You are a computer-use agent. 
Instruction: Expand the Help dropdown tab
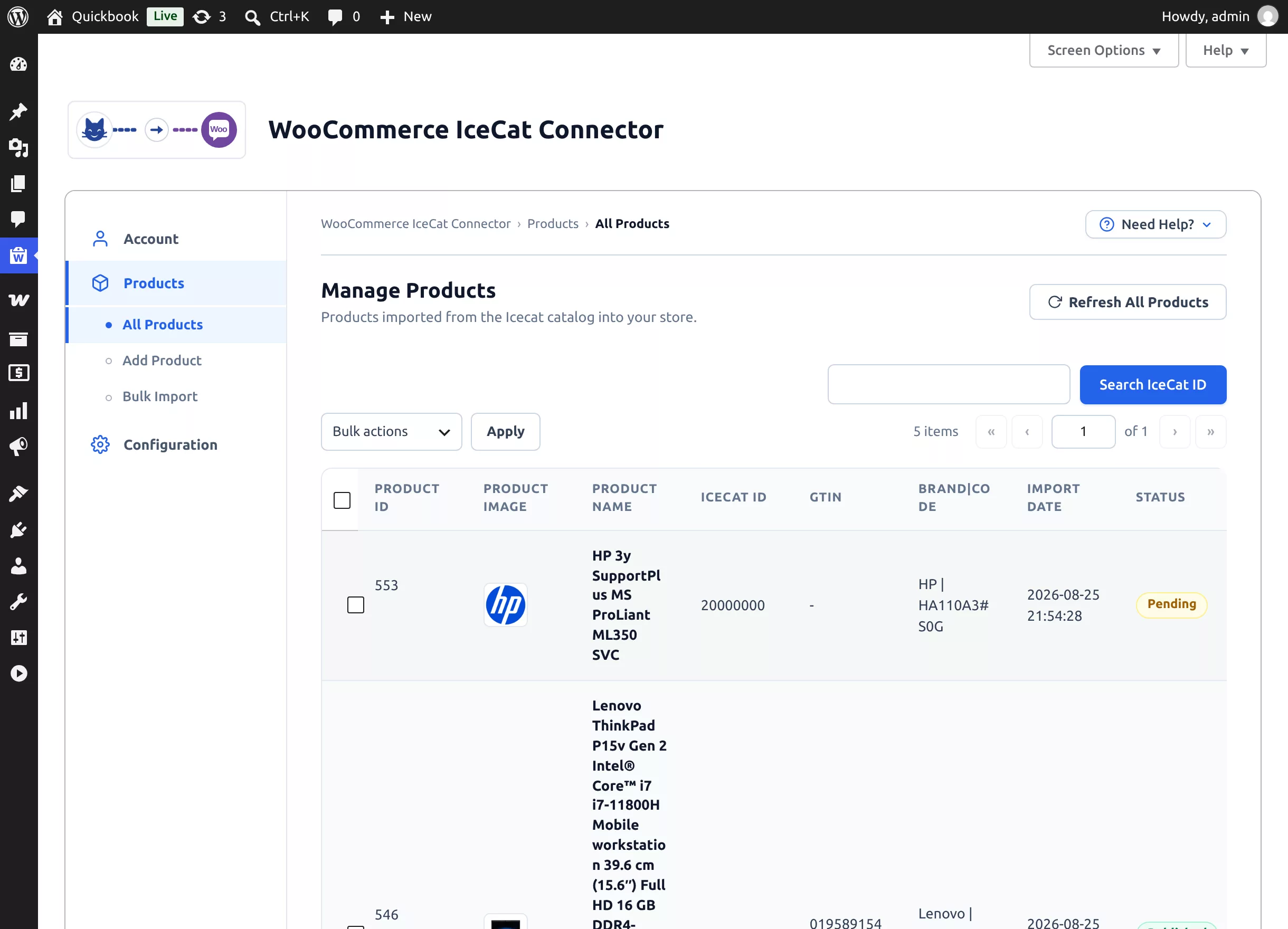(x=1226, y=51)
